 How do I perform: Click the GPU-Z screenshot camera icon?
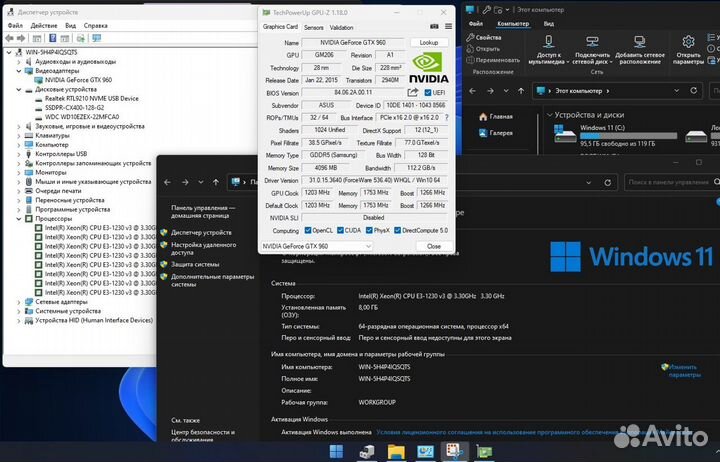[x=434, y=27]
